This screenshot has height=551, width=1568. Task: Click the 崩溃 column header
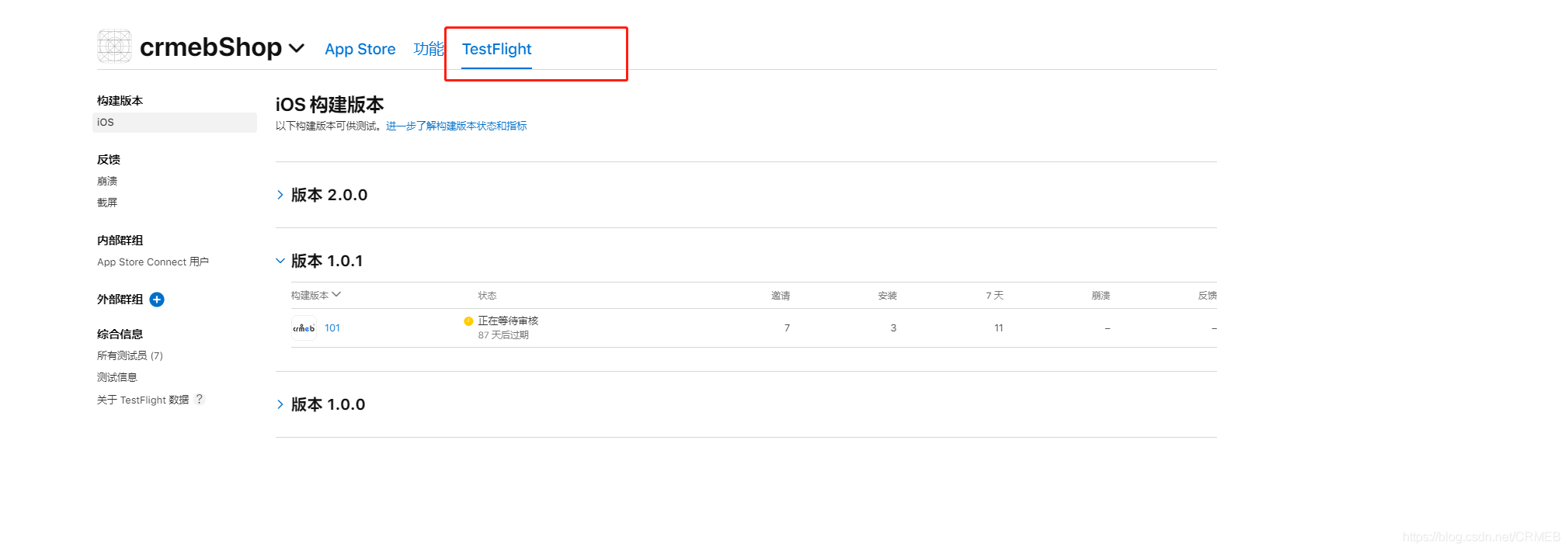[1100, 296]
